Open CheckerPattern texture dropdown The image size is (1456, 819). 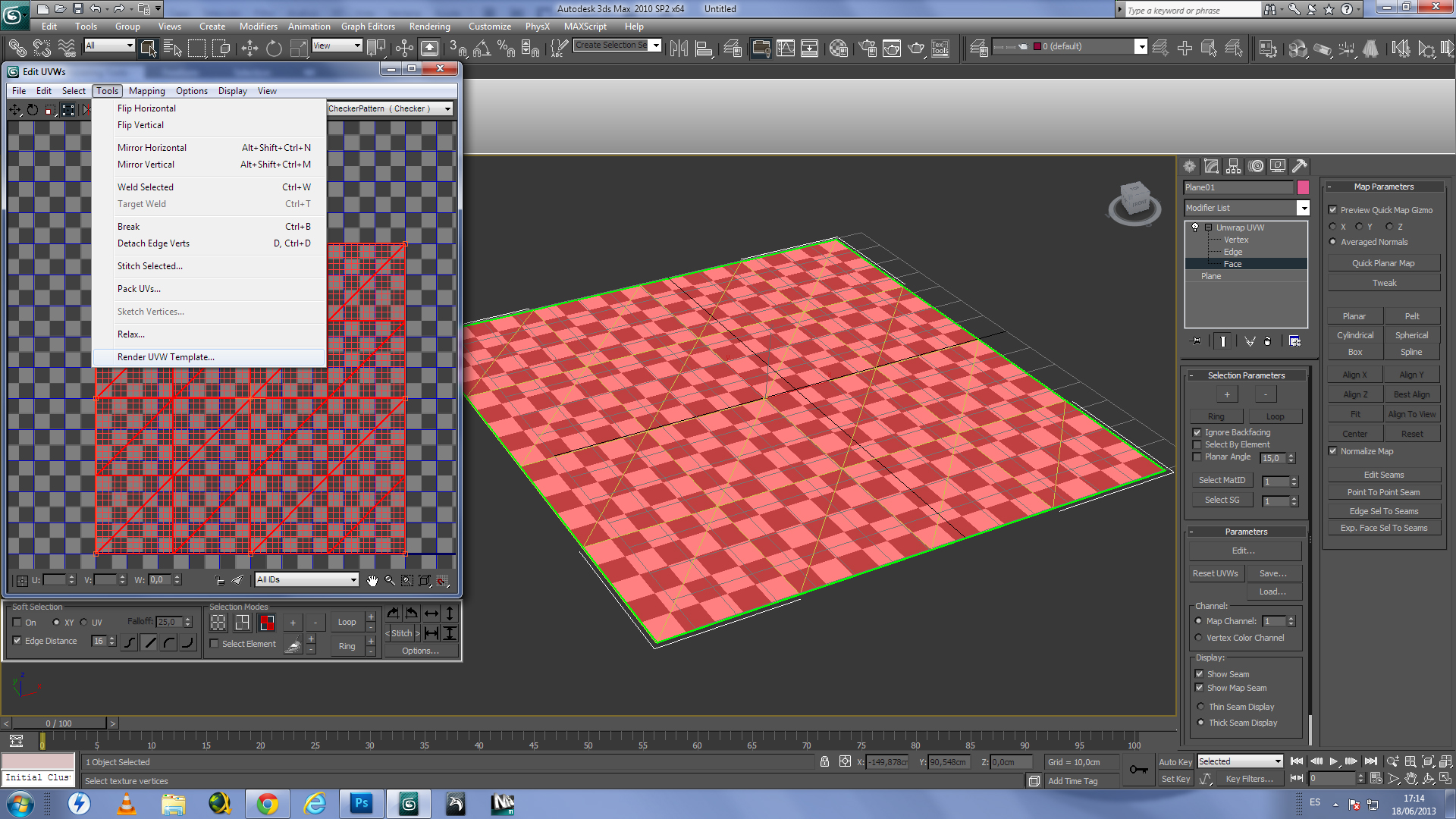tap(447, 109)
